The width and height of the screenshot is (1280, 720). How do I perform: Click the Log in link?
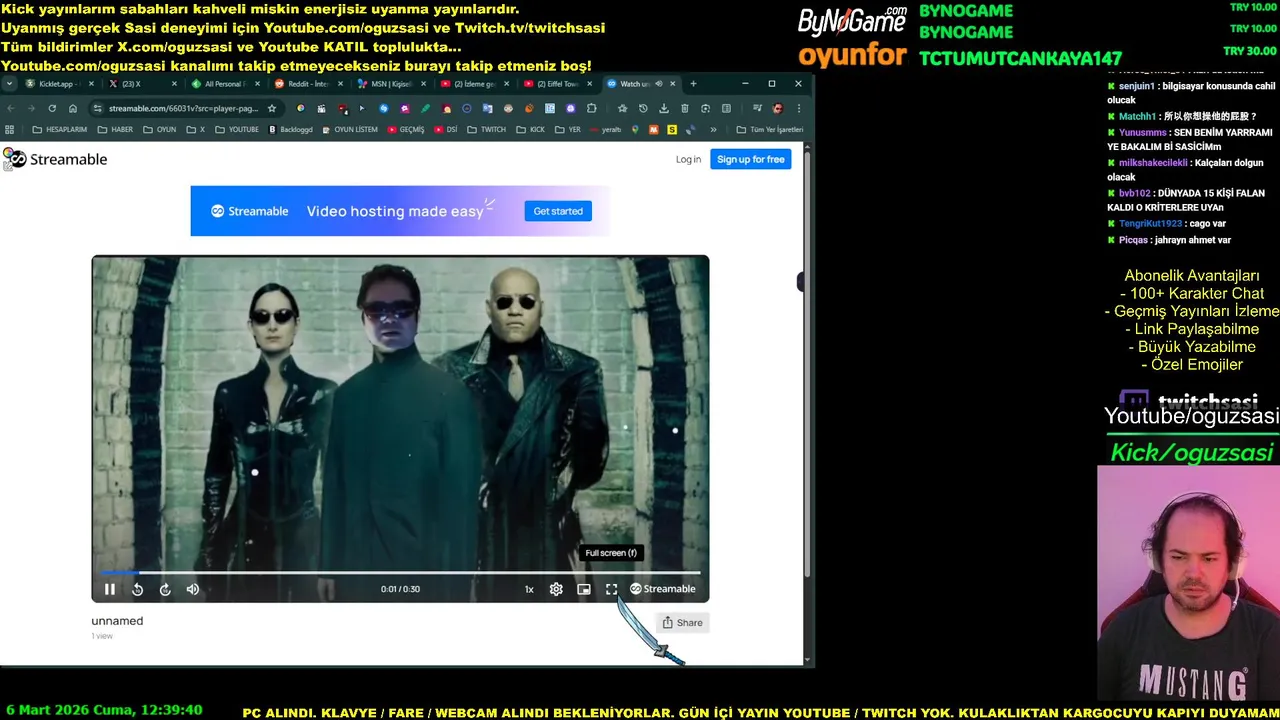(688, 159)
